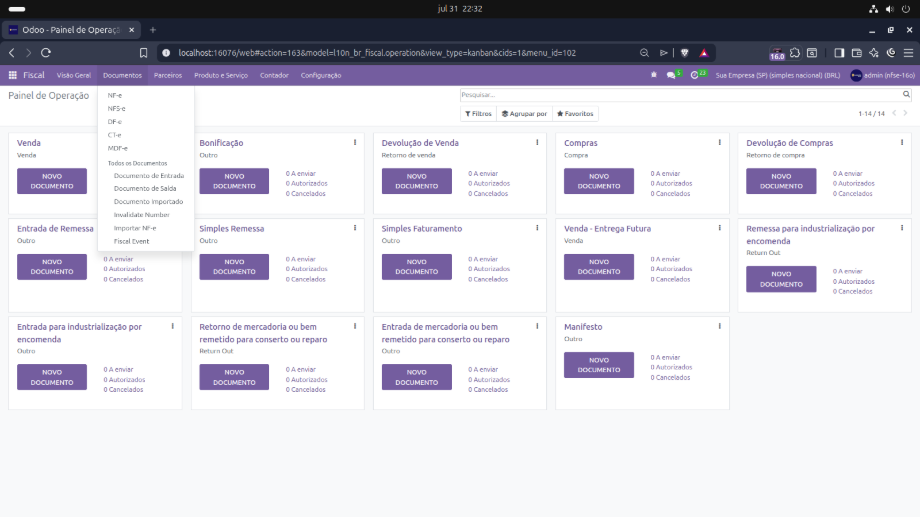The height and width of the screenshot is (517, 920).
Task: Open options menu on Devolução de Venda card
Action: [537, 143]
